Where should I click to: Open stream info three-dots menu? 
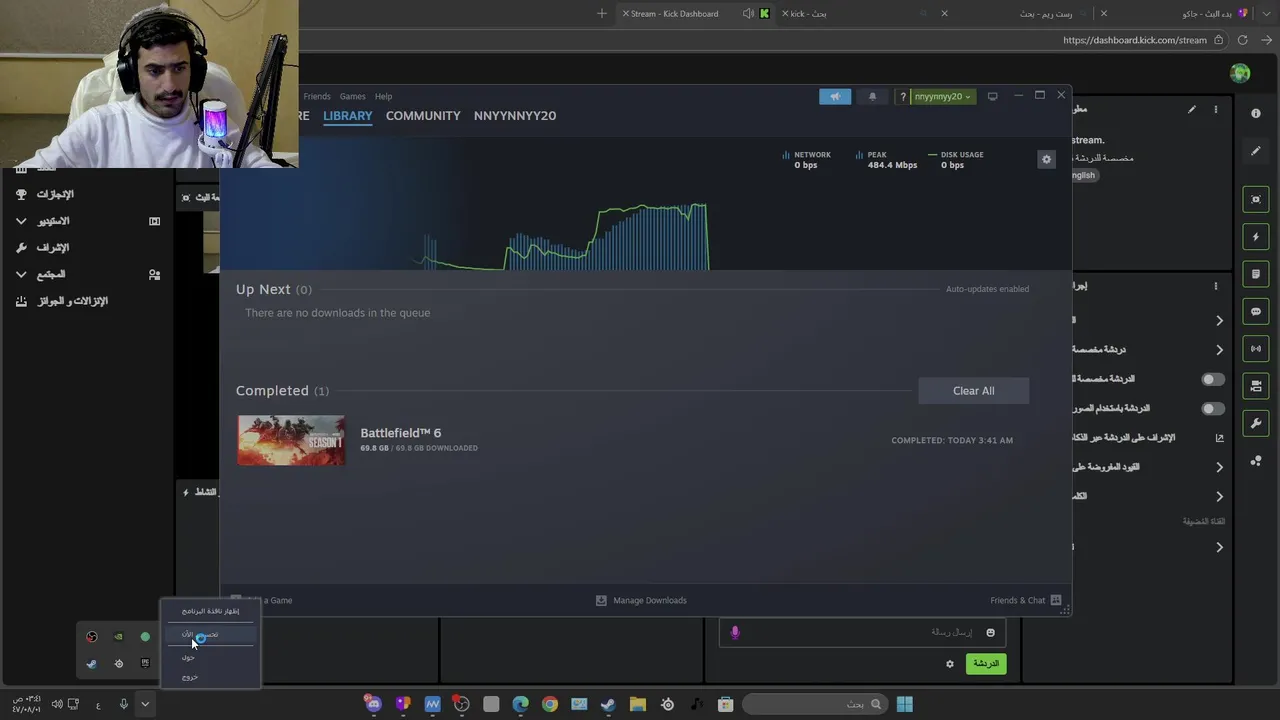(1216, 110)
